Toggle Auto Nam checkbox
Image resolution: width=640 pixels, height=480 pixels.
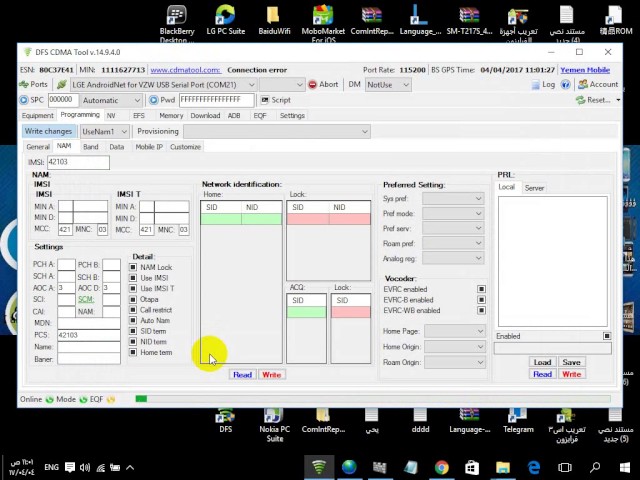coord(133,320)
